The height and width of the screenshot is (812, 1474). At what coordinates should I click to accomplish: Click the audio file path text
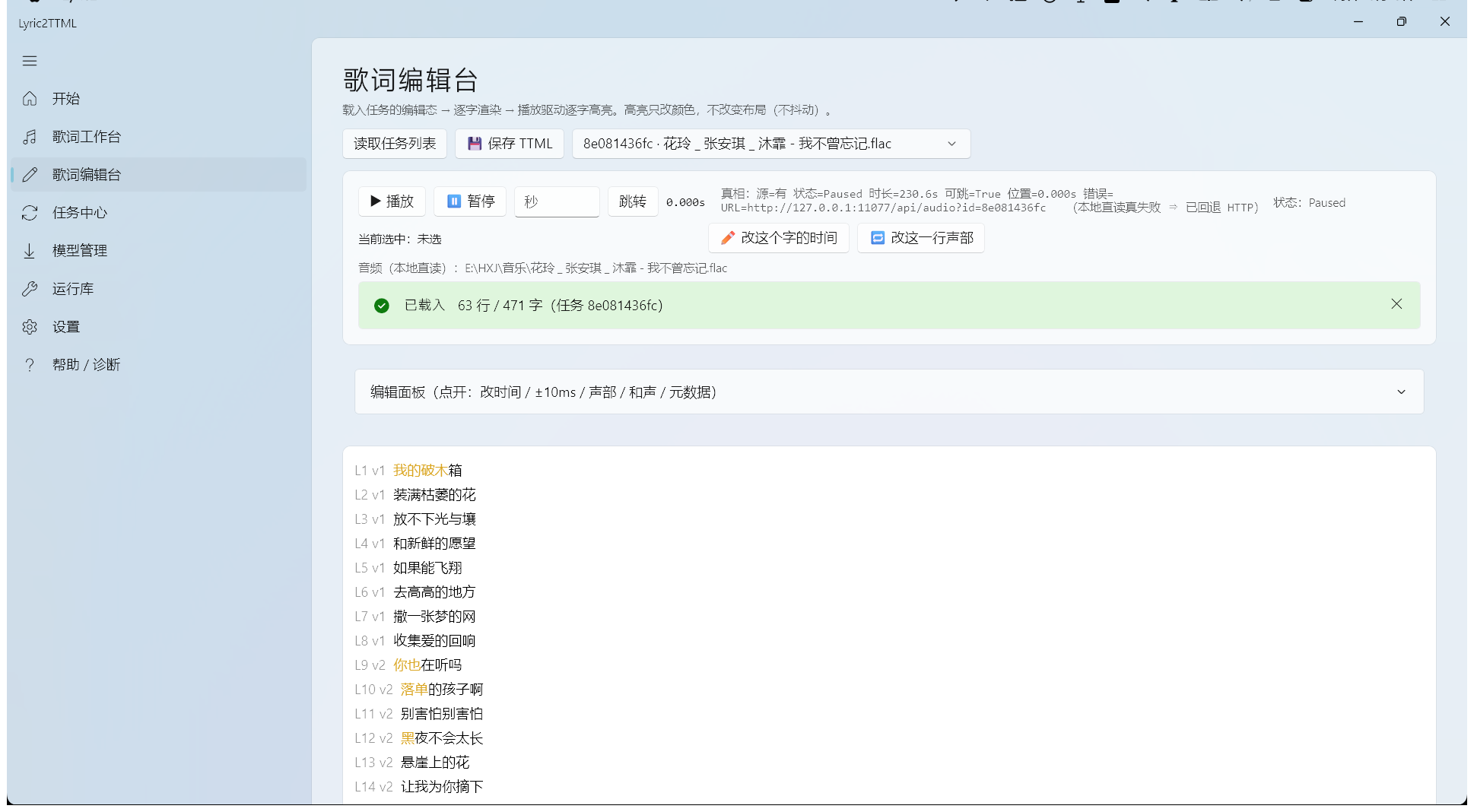click(543, 268)
